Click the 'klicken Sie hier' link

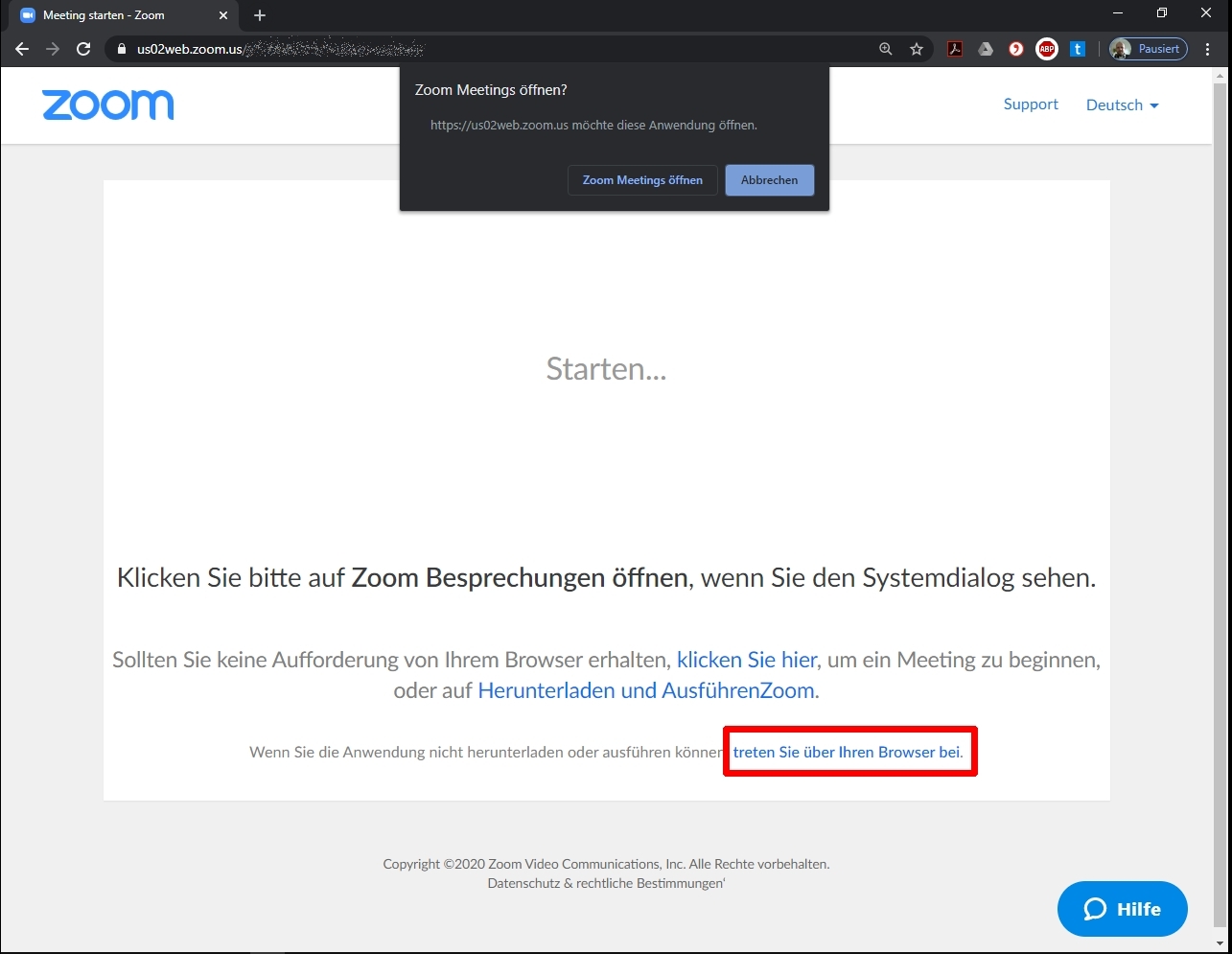[x=746, y=661]
